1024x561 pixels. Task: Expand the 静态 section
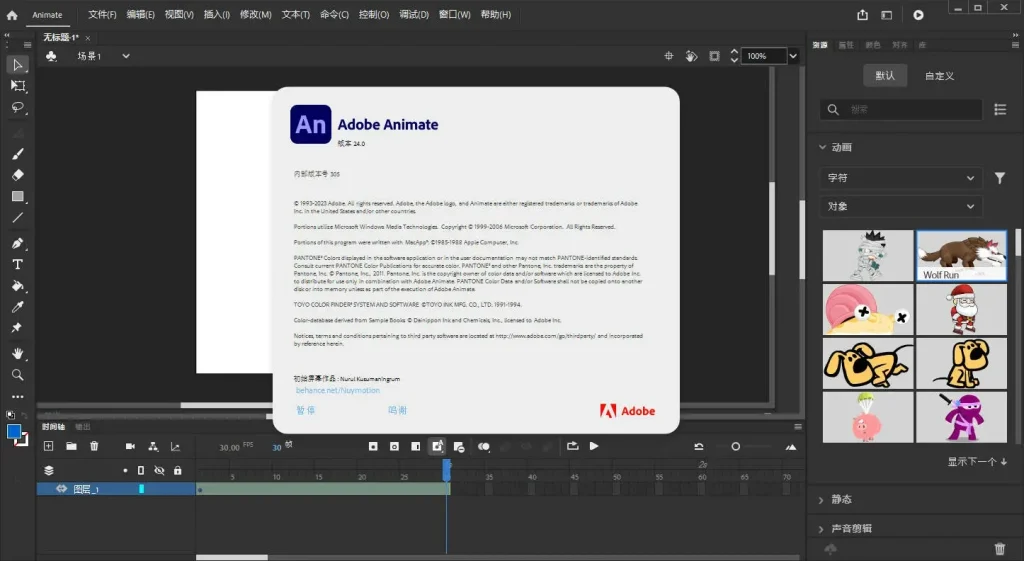coord(822,500)
